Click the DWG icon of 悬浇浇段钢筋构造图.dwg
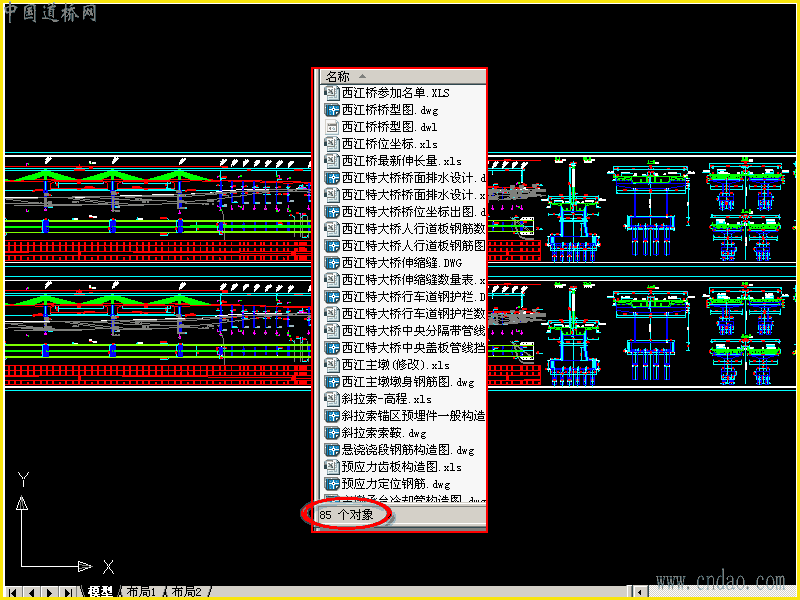 coord(332,450)
